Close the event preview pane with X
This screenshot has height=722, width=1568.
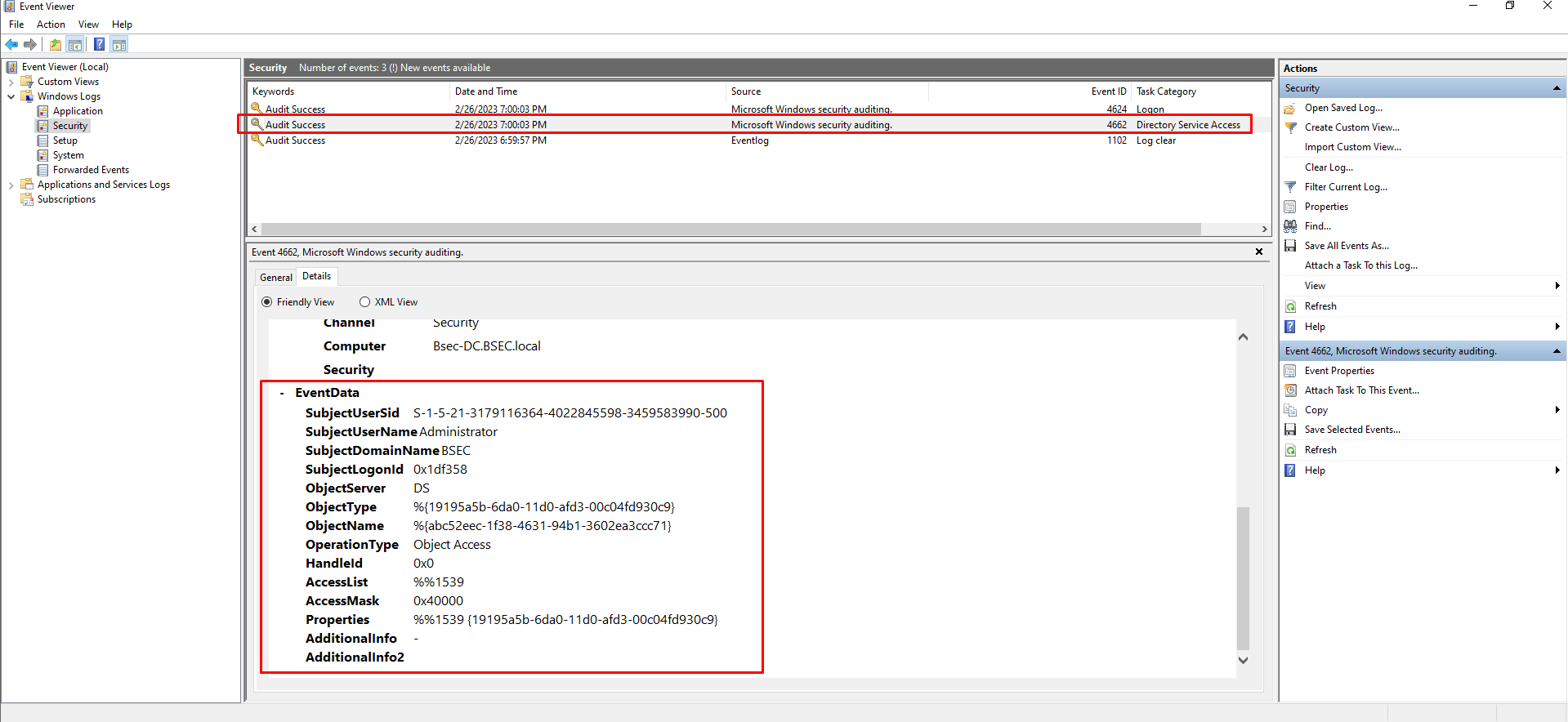(1259, 252)
